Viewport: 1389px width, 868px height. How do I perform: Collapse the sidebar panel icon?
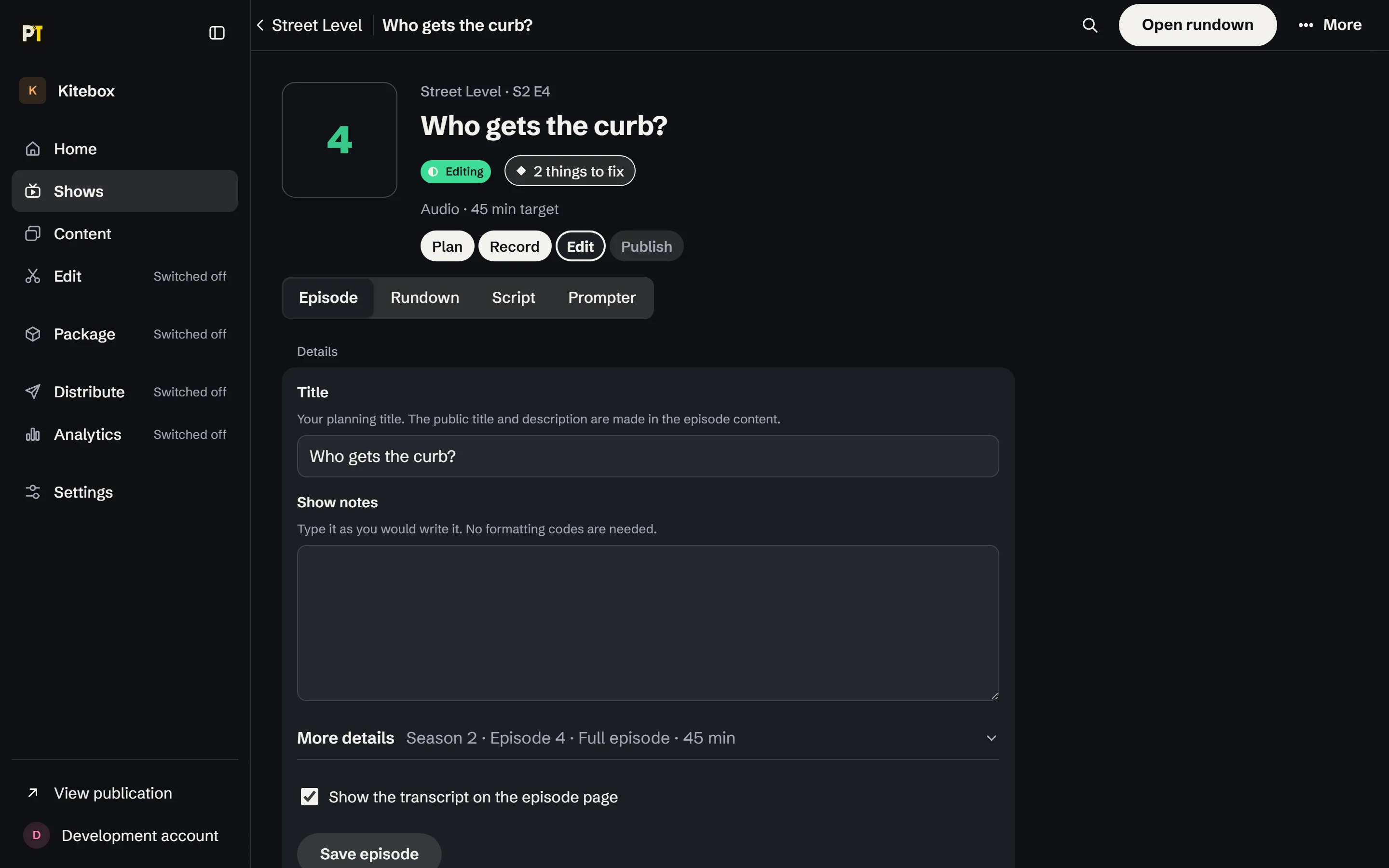pos(217,33)
